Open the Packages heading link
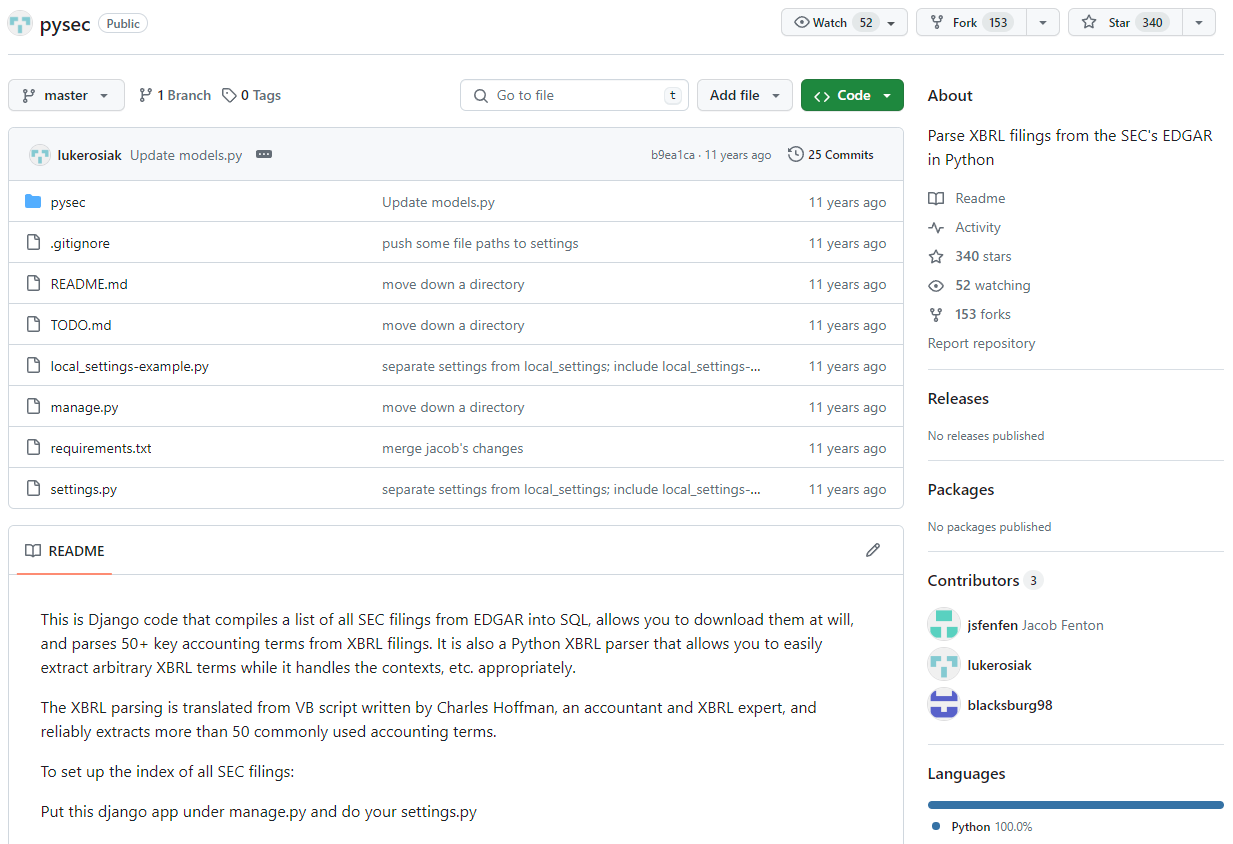This screenshot has width=1233, height=844. [x=961, y=489]
